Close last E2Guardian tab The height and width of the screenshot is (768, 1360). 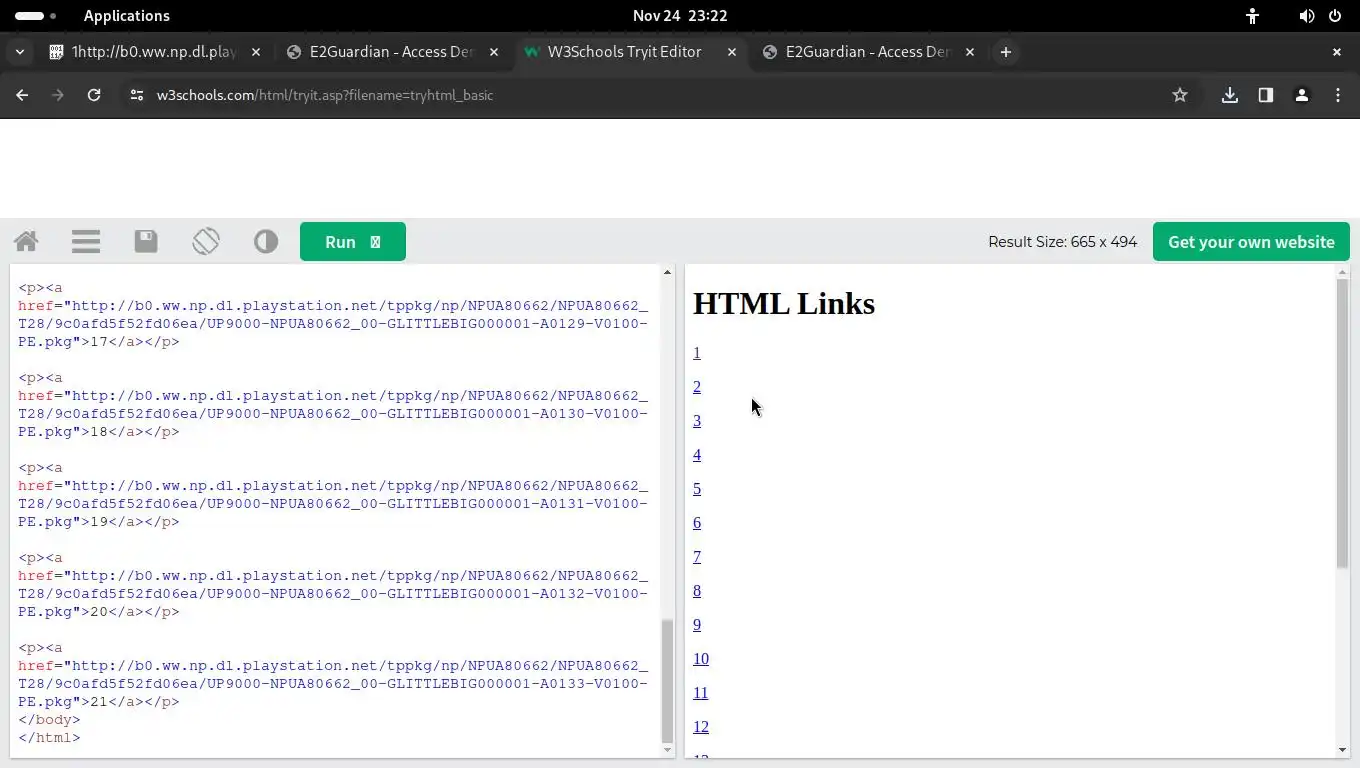click(970, 52)
